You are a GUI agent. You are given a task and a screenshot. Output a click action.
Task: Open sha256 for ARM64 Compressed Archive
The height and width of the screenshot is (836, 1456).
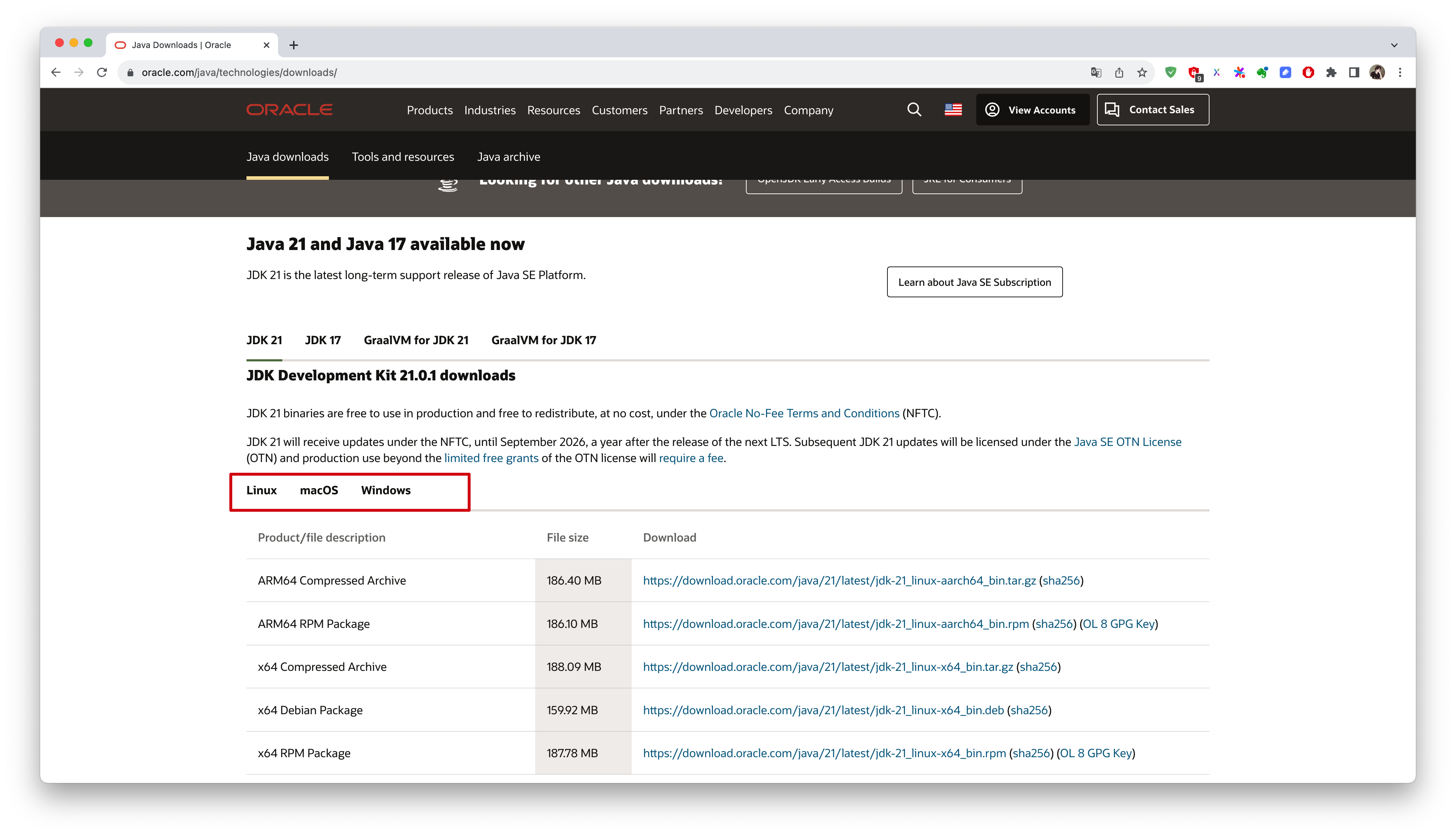tap(1061, 581)
